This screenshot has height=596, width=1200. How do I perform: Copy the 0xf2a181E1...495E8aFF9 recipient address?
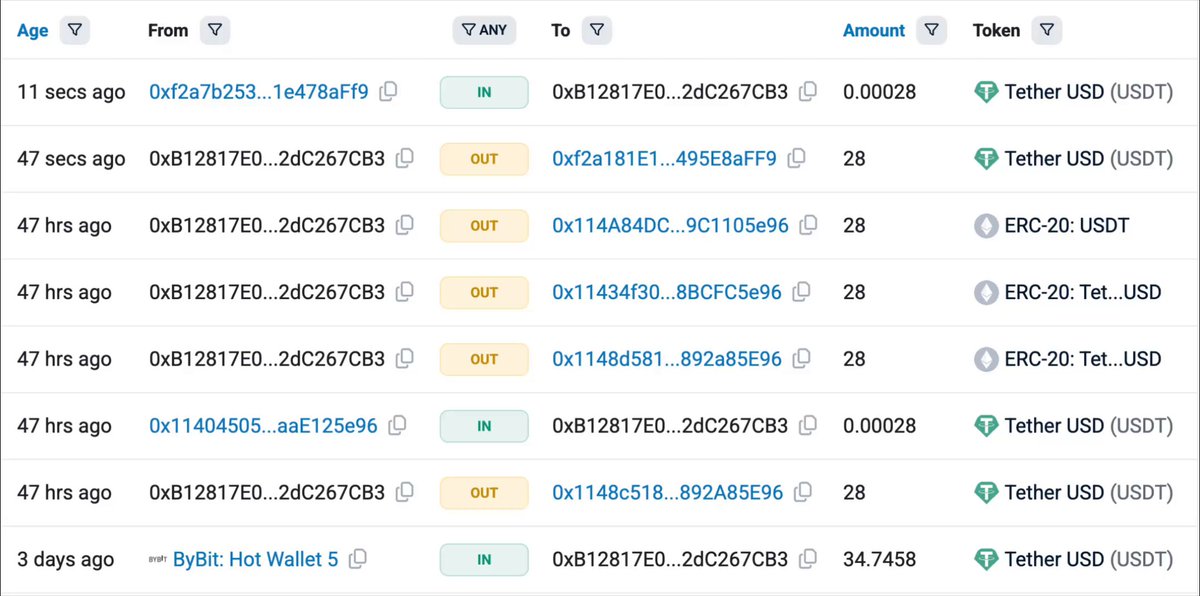tap(797, 159)
